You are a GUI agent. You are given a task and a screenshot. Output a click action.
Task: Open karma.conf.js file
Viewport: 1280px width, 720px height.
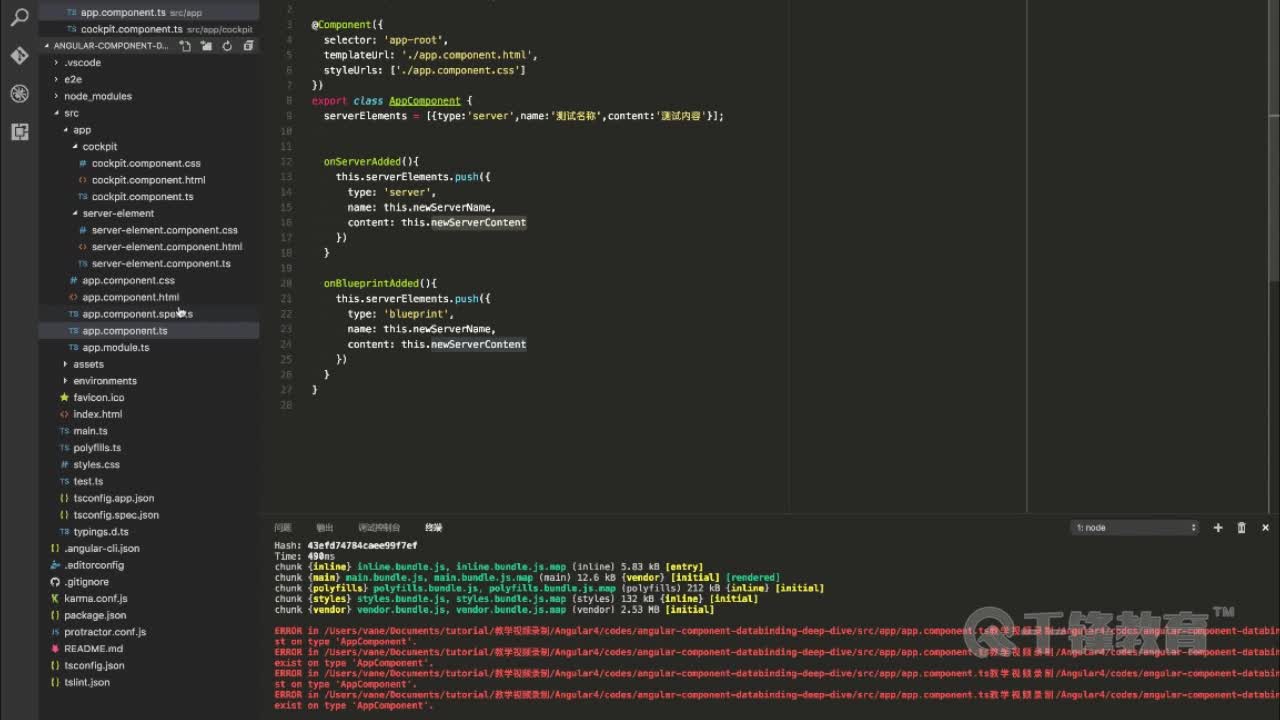95,599
